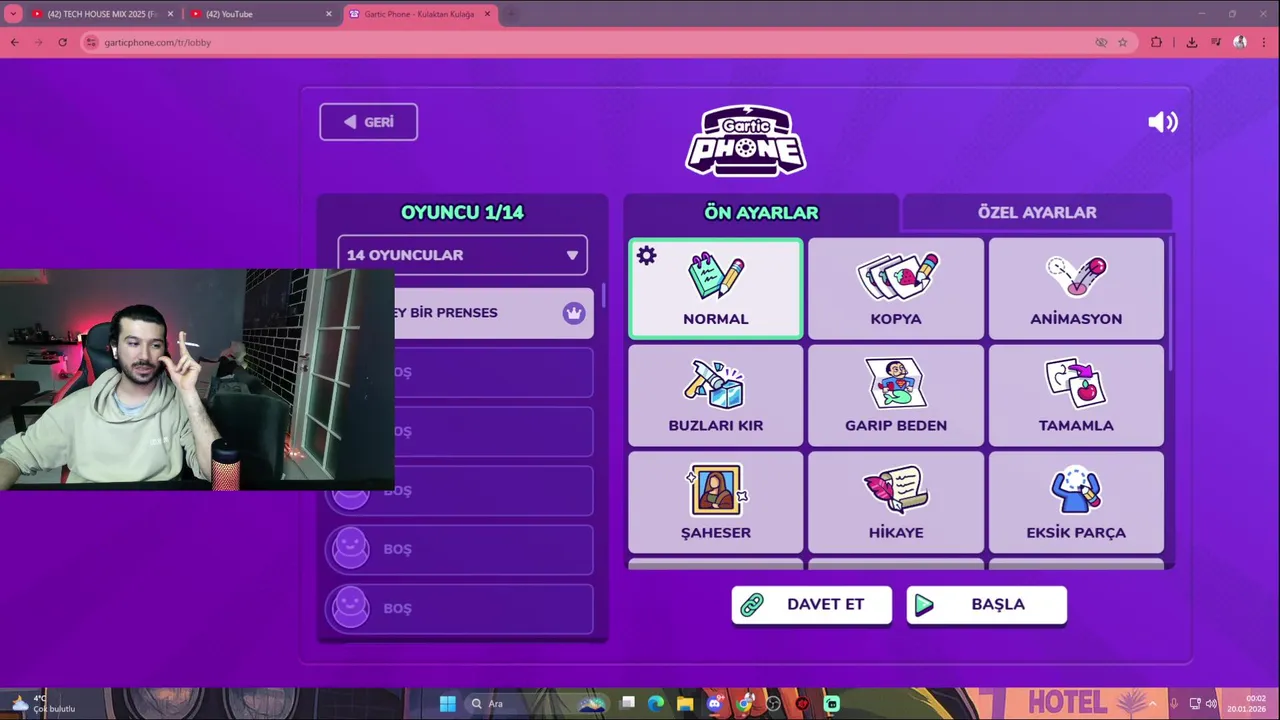Click the Davet Et invite button
The height and width of the screenshot is (720, 1280).
click(811, 604)
